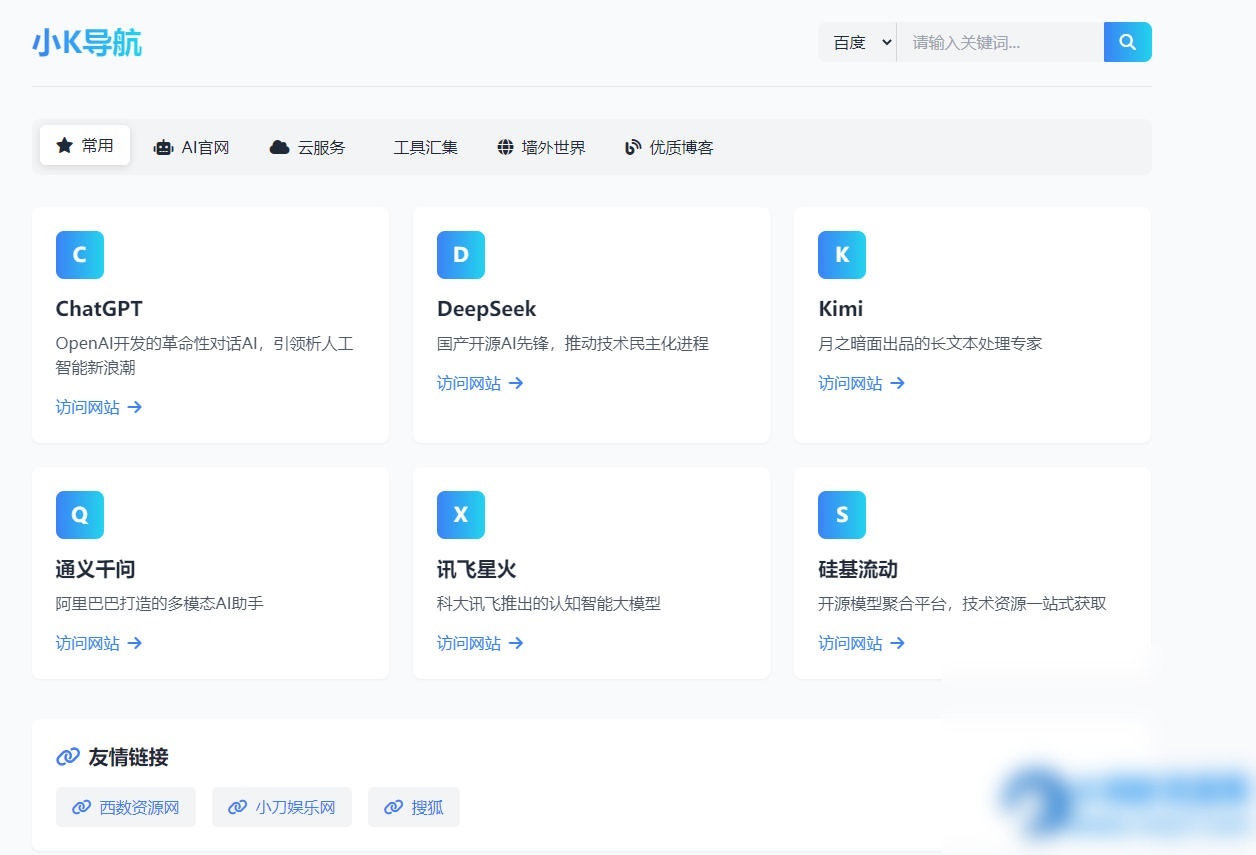Click the arrow beside 硅基流动's 访问网站 link
The image size is (1256, 855).
click(x=899, y=643)
